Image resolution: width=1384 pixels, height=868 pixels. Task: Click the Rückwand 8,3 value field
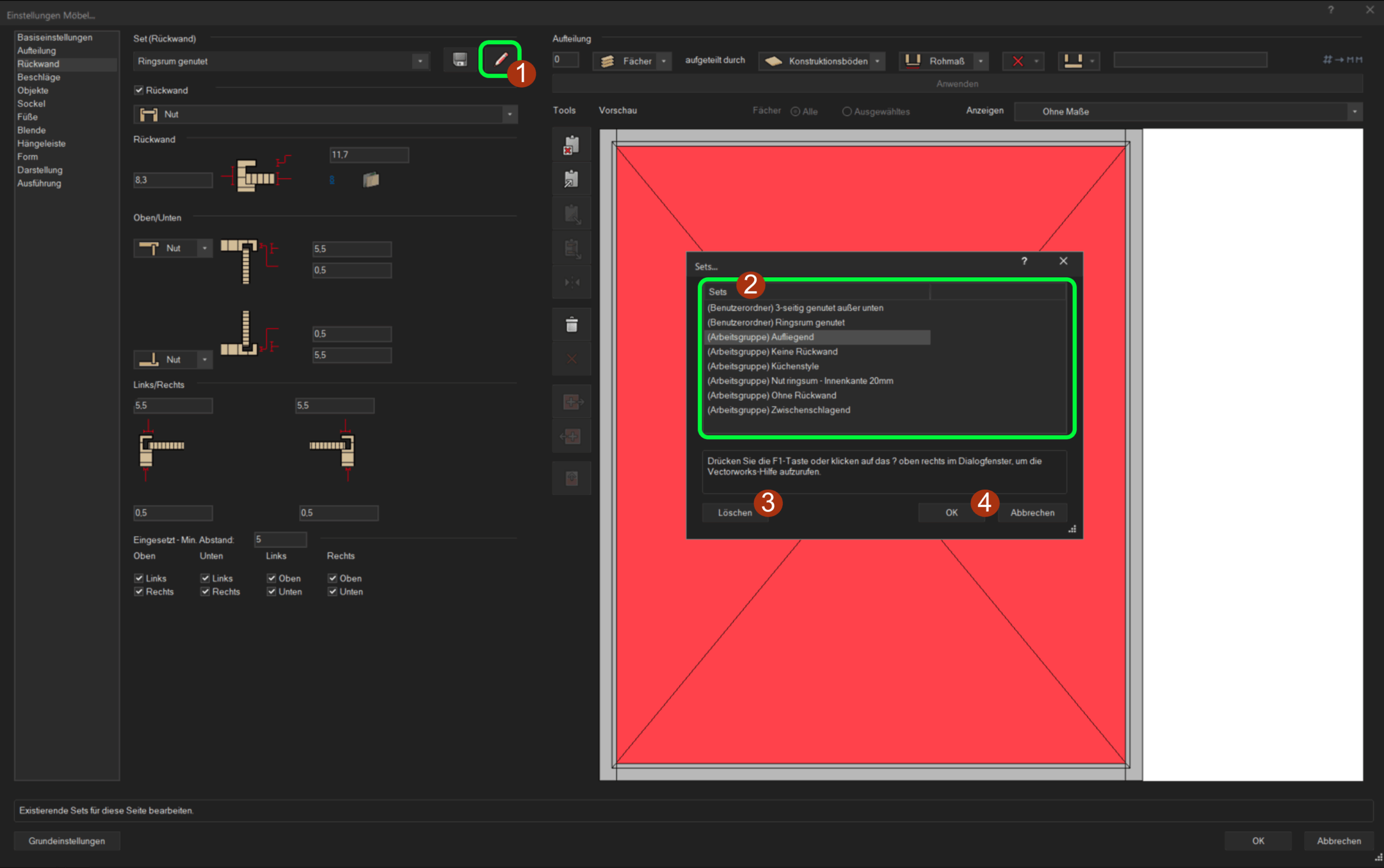tap(173, 181)
